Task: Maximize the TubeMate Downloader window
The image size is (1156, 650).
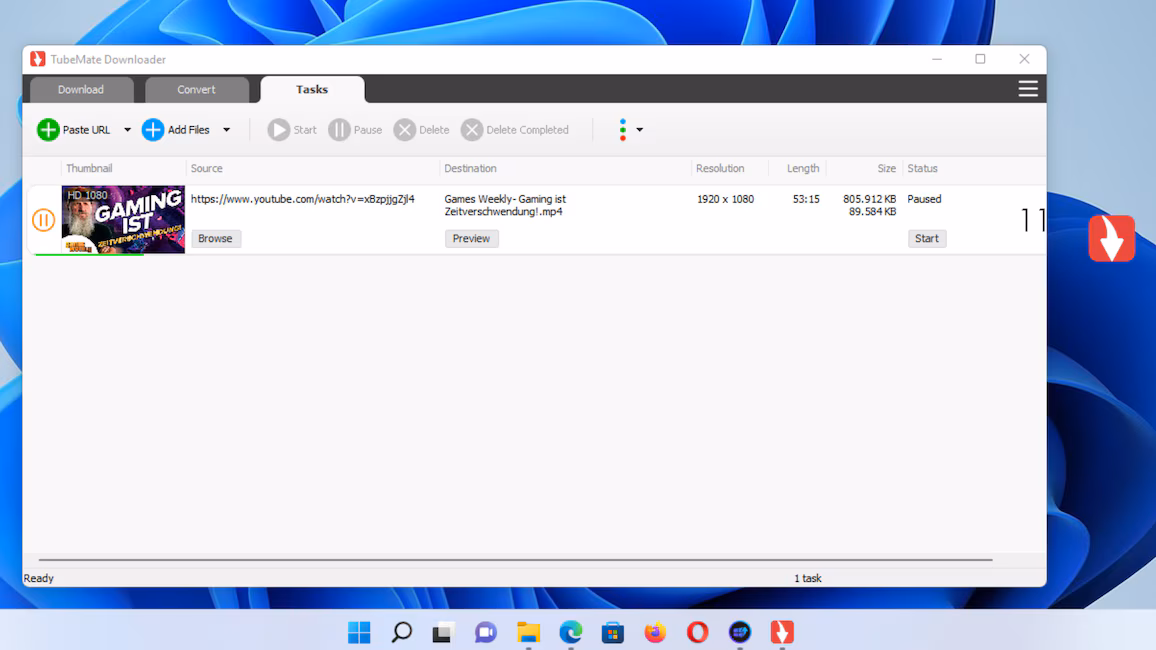Action: pos(981,59)
